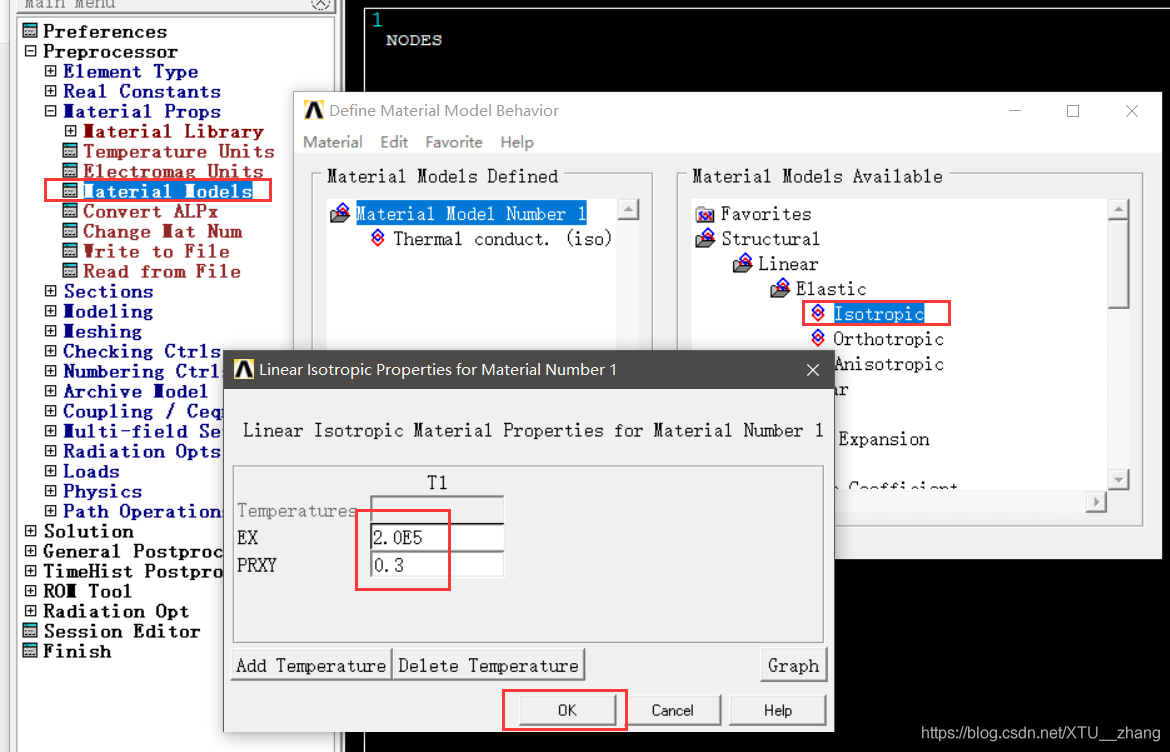Expand the Radiation Opt node
This screenshot has width=1170, height=752.
(31, 611)
